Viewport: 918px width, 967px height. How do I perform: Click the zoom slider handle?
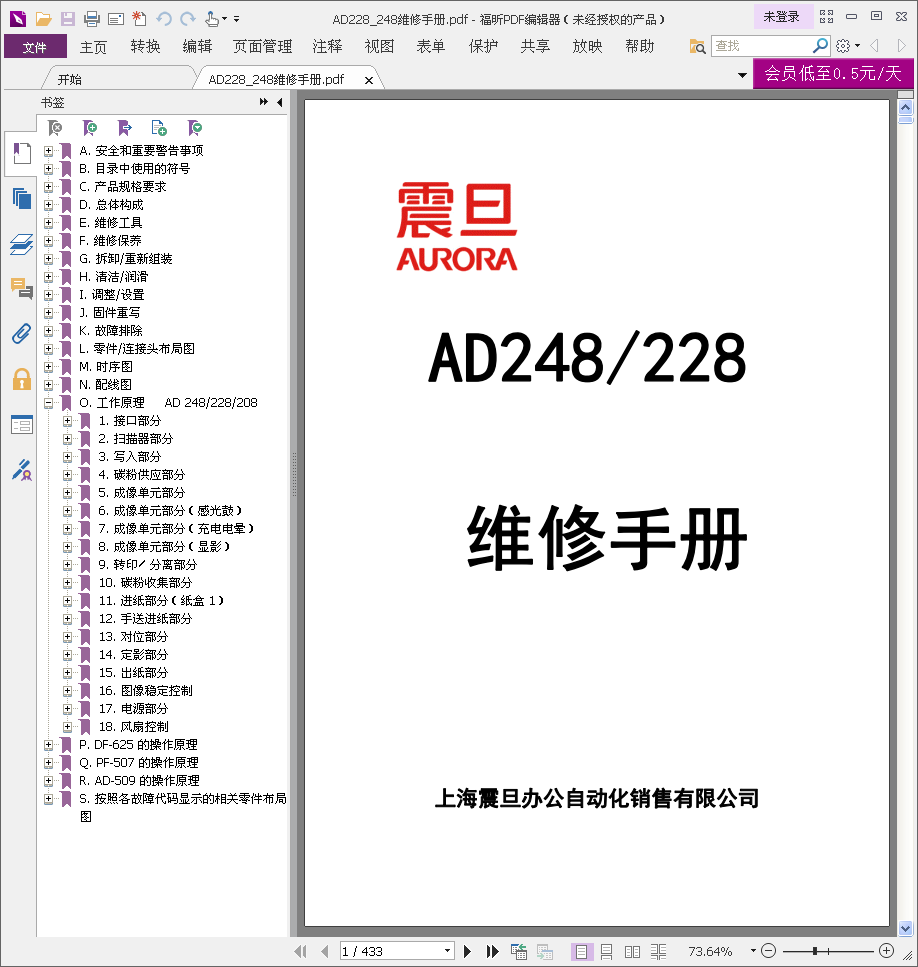click(x=815, y=951)
